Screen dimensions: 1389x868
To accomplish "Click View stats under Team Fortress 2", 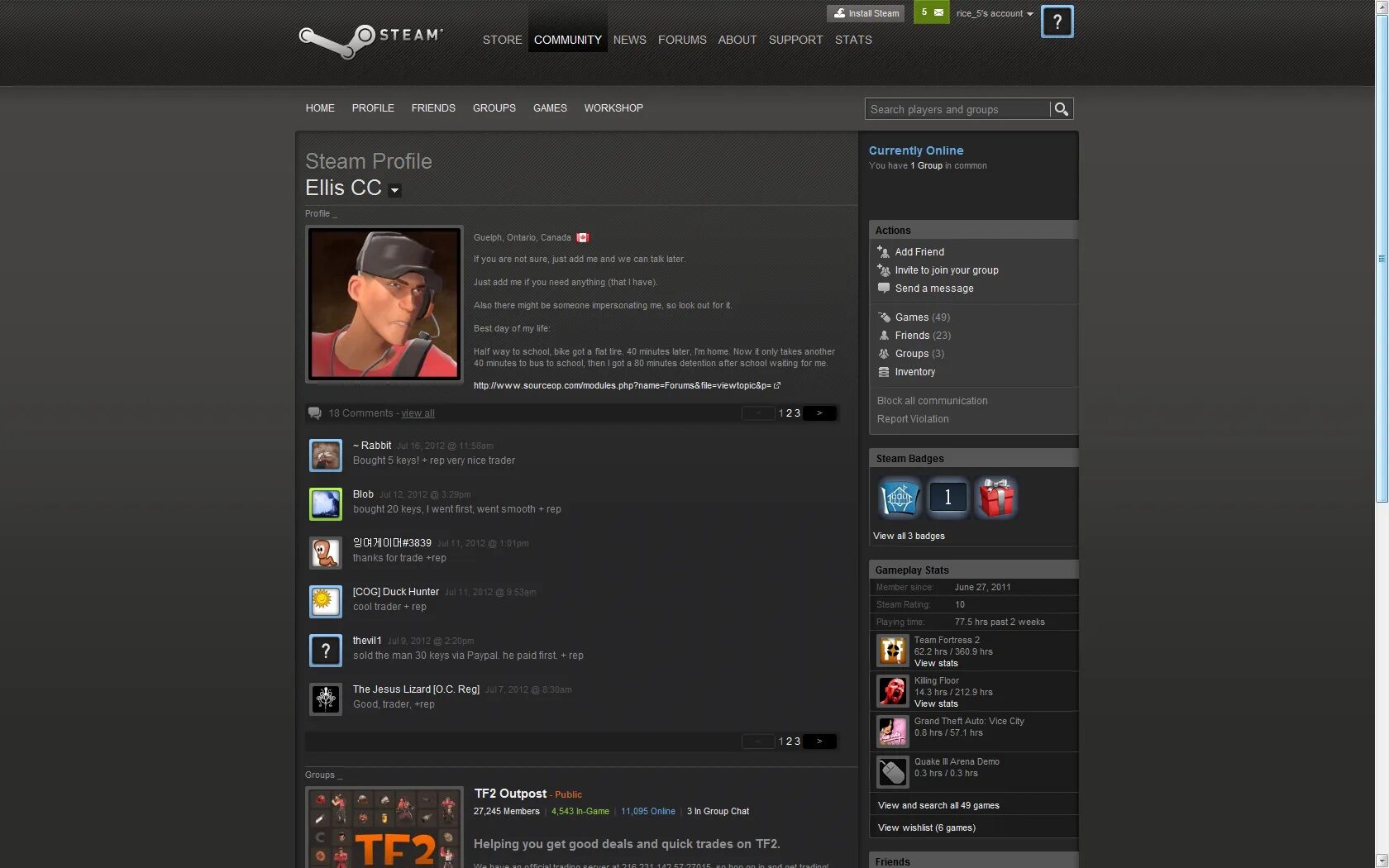I will 936,663.
